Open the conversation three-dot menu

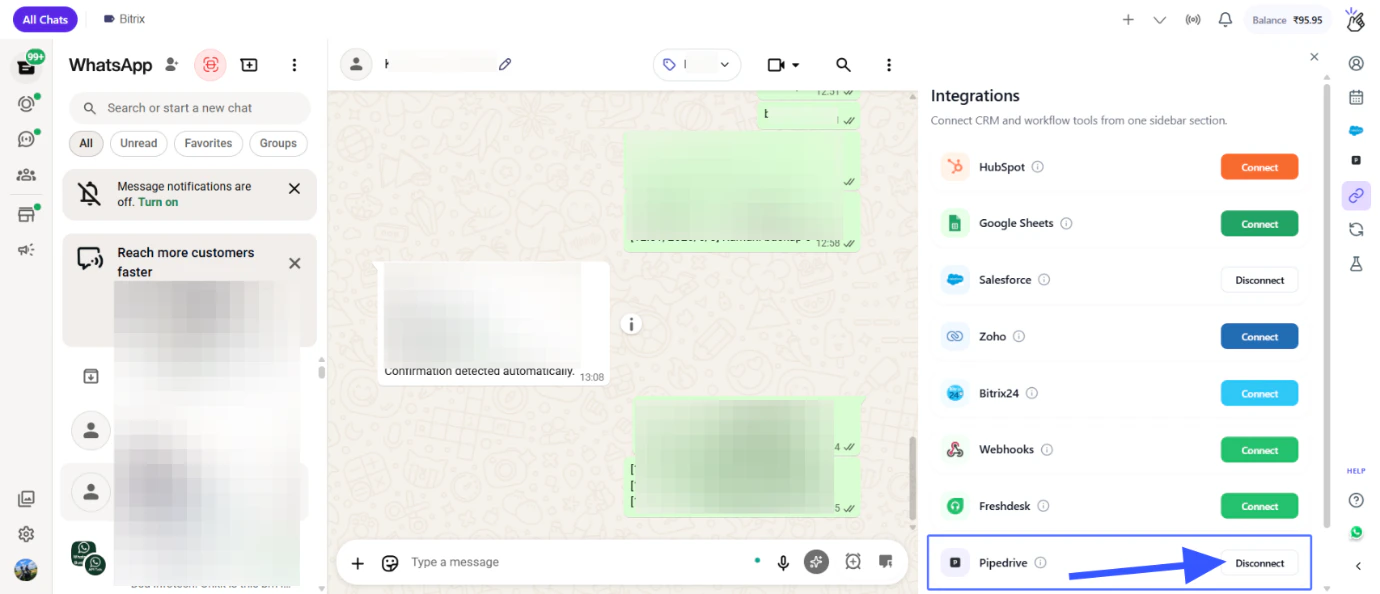[x=889, y=65]
